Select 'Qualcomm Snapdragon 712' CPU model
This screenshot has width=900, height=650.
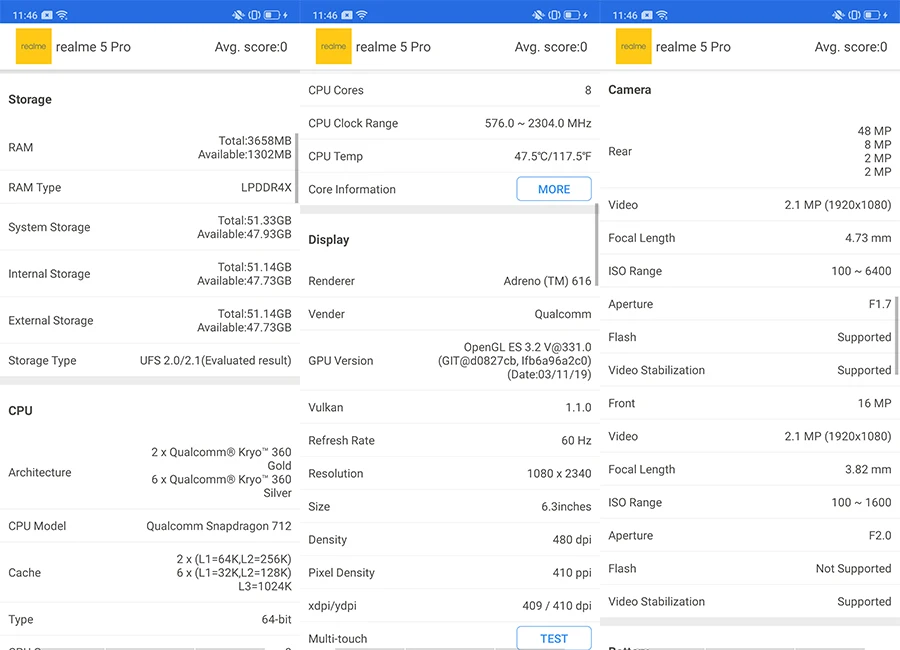219,526
